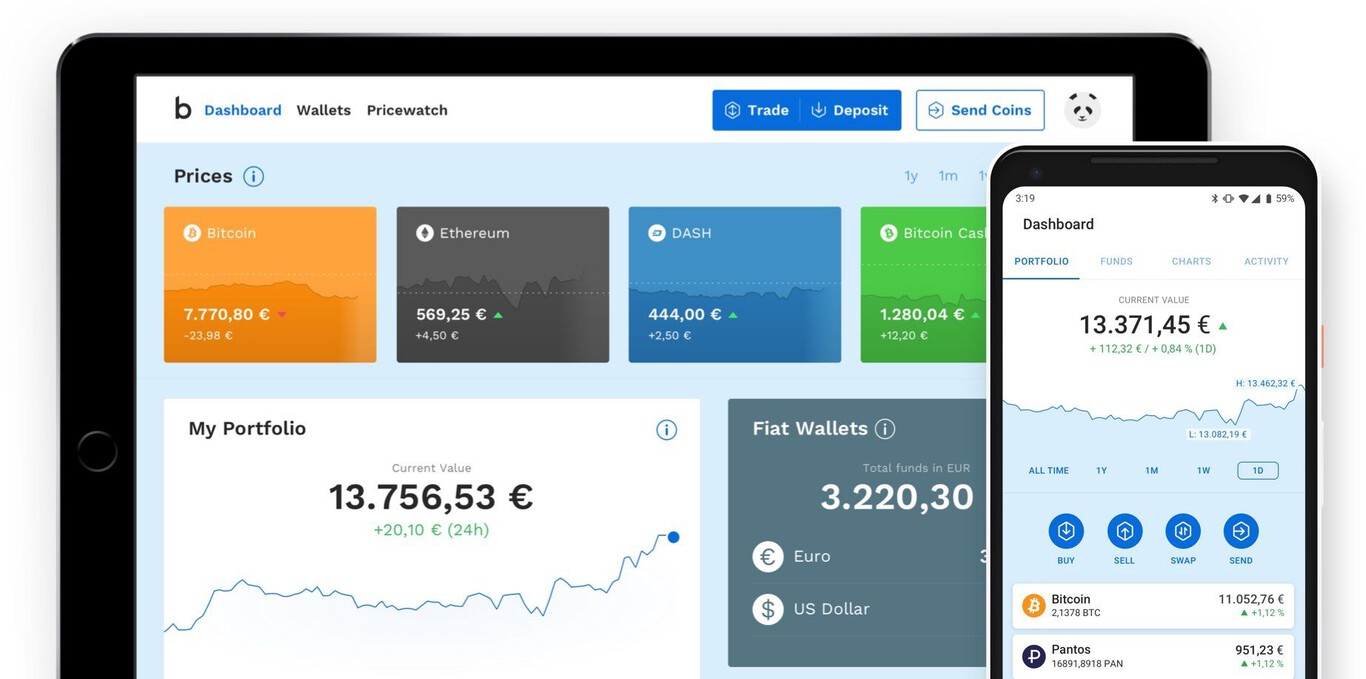
Task: Click the portfolio chart endpoint marker
Action: pyautogui.click(x=673, y=537)
